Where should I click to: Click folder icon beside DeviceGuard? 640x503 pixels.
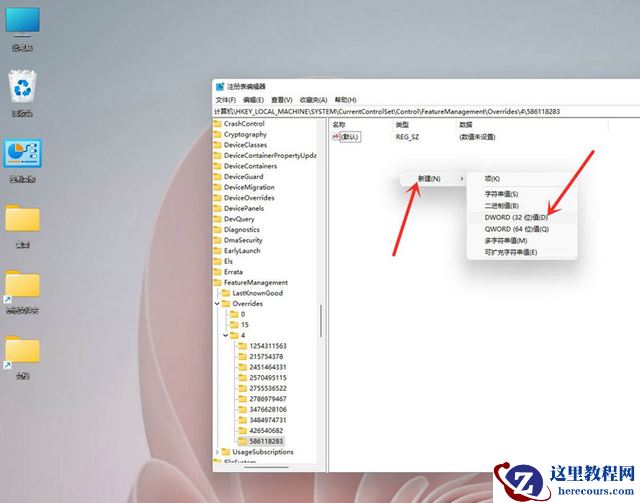click(218, 176)
